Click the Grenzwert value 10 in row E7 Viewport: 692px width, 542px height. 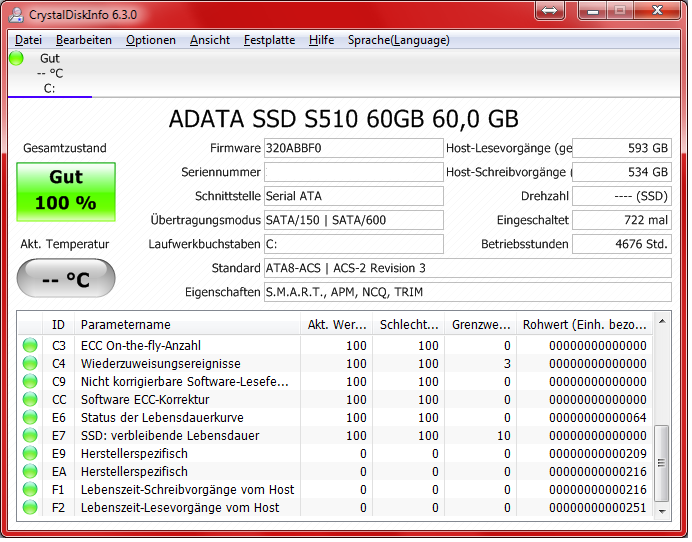click(504, 436)
